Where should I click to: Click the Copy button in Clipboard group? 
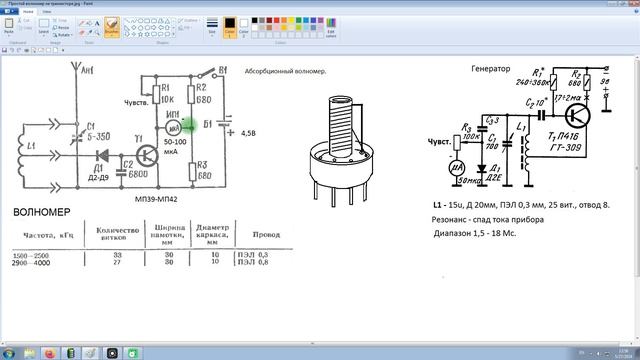pyautogui.click(x=24, y=28)
